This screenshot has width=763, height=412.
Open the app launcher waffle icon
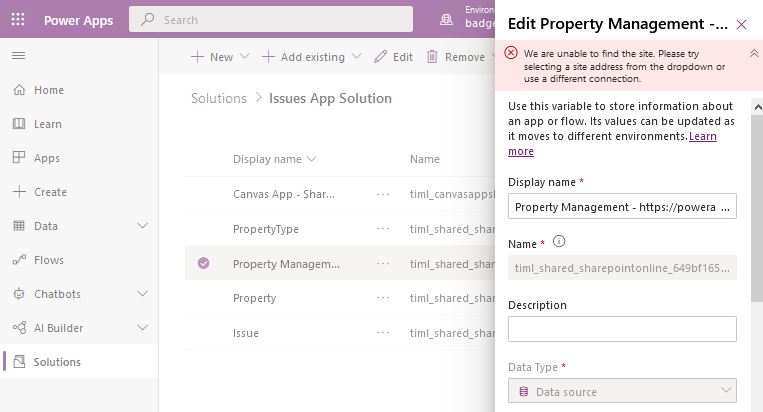pyautogui.click(x=18, y=19)
